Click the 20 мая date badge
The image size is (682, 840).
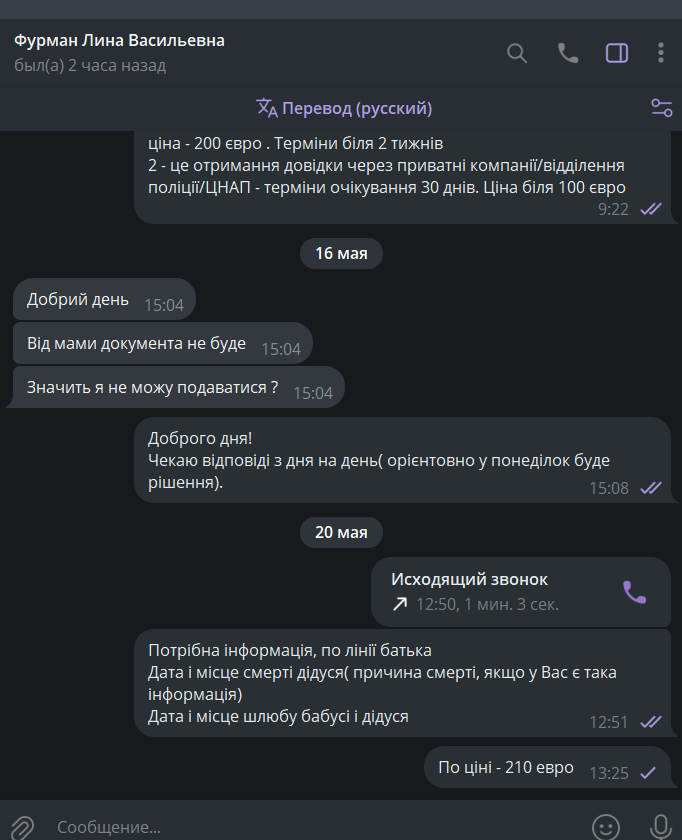tap(341, 532)
